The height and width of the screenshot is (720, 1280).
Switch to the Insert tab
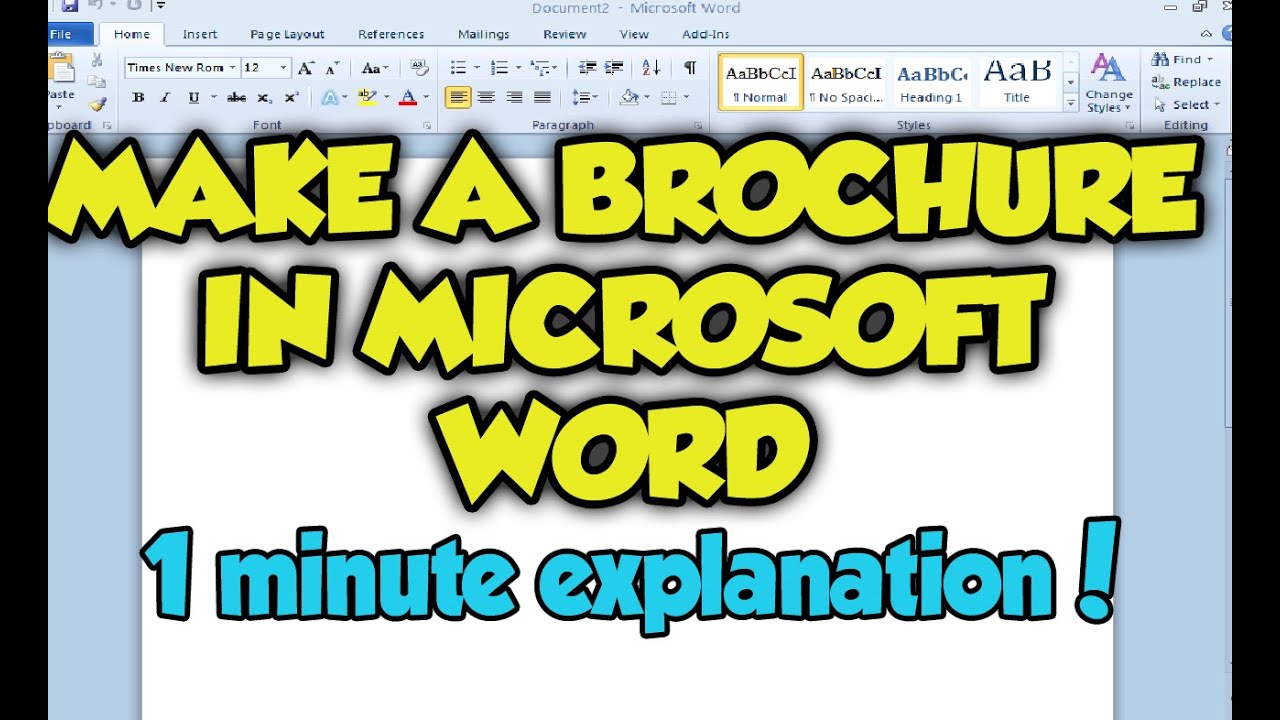coord(200,34)
